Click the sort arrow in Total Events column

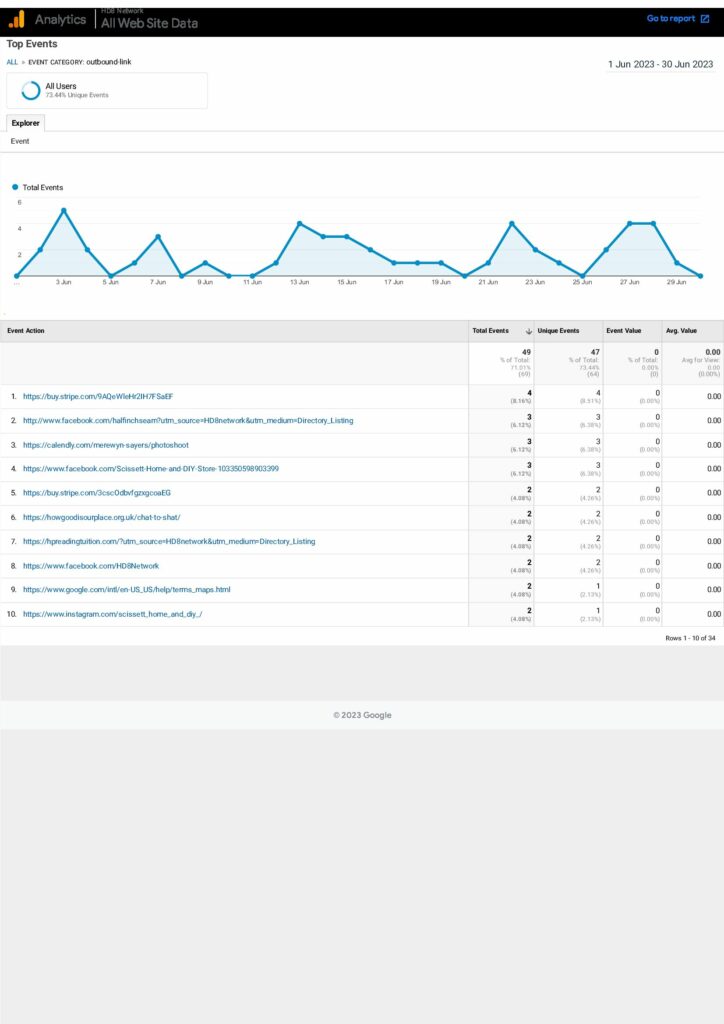tap(528, 331)
